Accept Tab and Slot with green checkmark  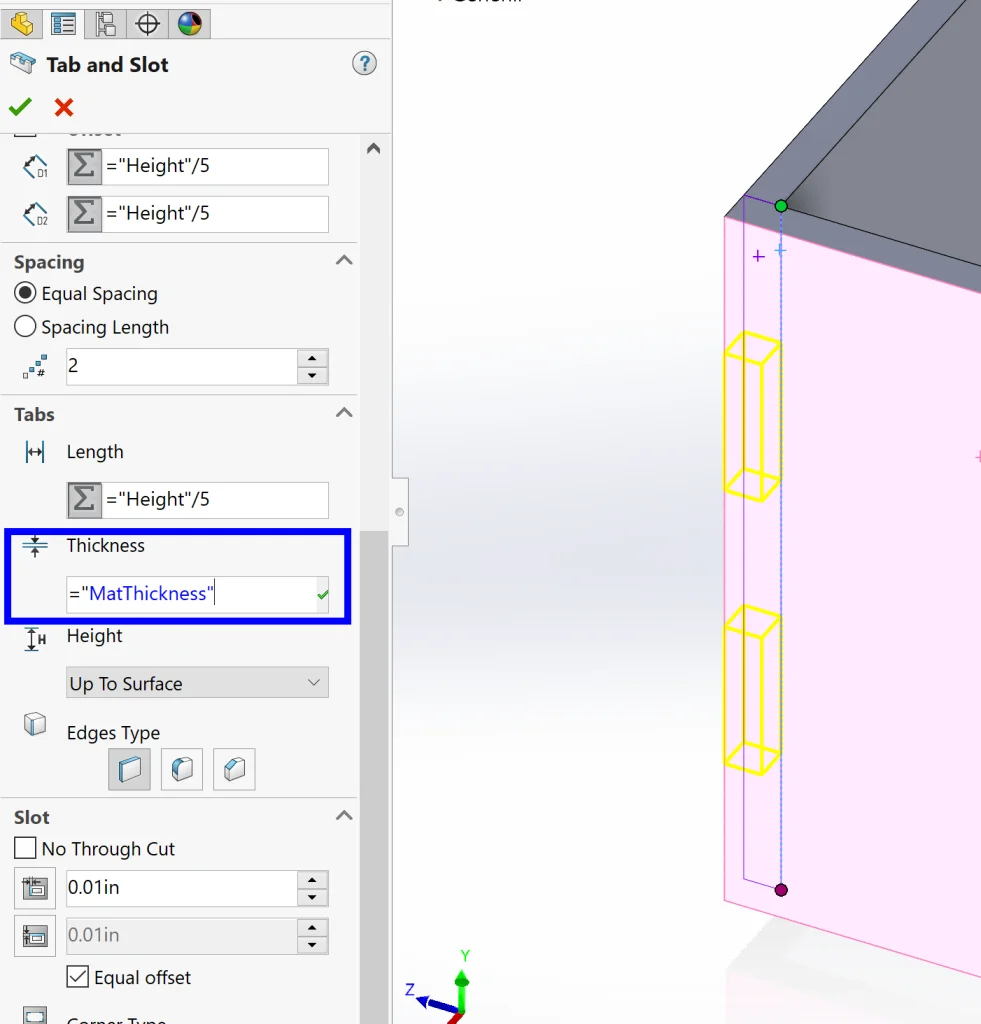coord(20,106)
